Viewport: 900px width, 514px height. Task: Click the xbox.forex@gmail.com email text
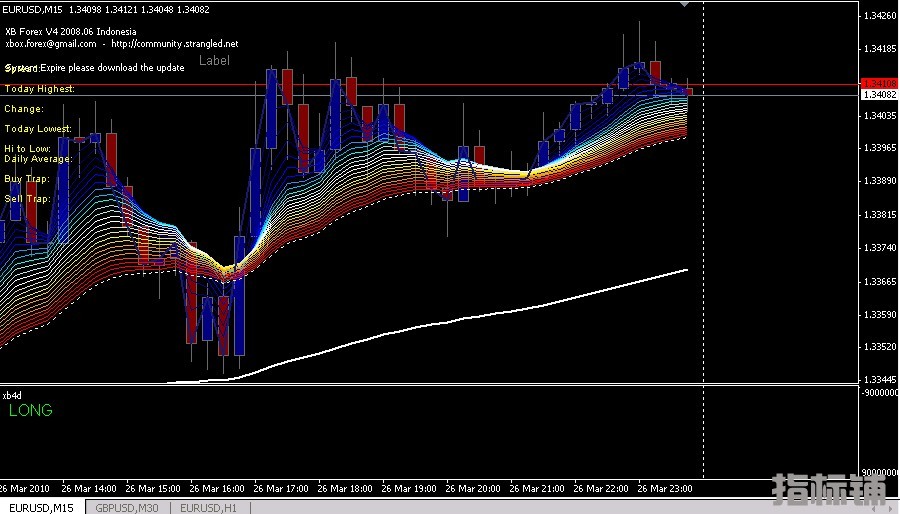tap(51, 44)
